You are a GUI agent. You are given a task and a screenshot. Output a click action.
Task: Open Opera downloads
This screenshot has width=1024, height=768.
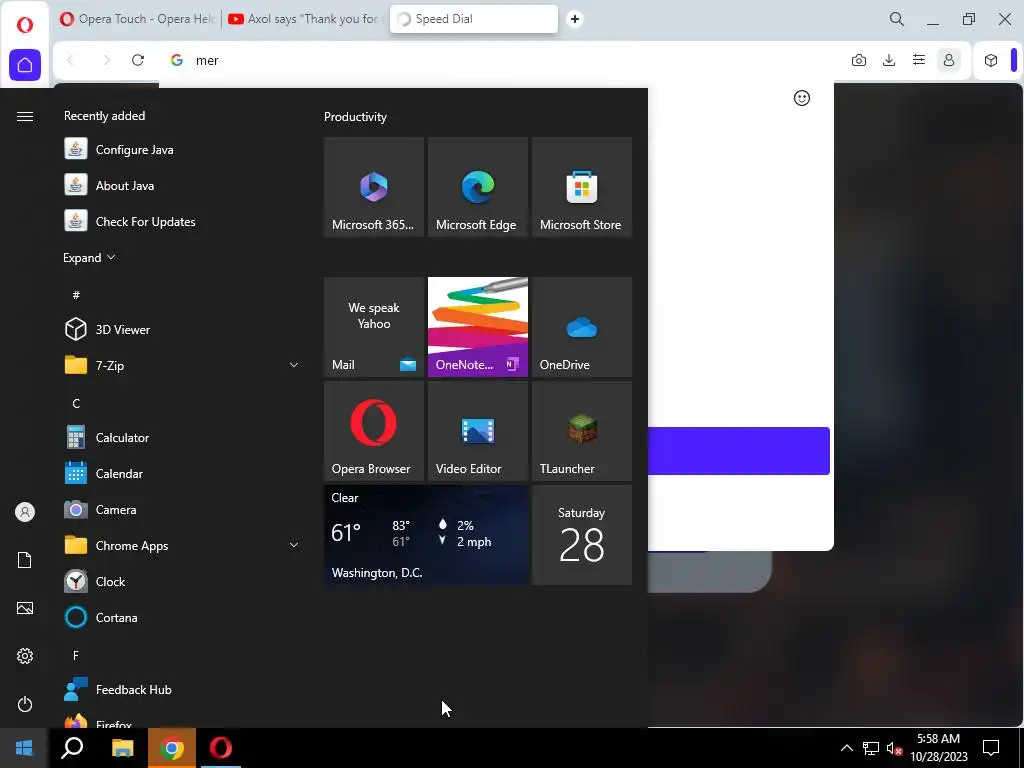[x=889, y=60]
